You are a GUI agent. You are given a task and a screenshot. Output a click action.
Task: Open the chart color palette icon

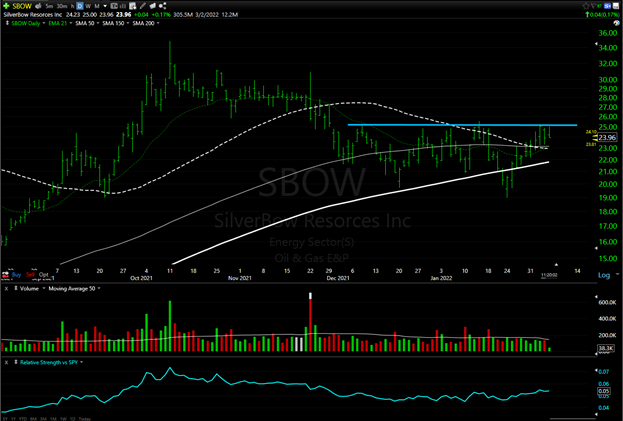click(x=617, y=23)
